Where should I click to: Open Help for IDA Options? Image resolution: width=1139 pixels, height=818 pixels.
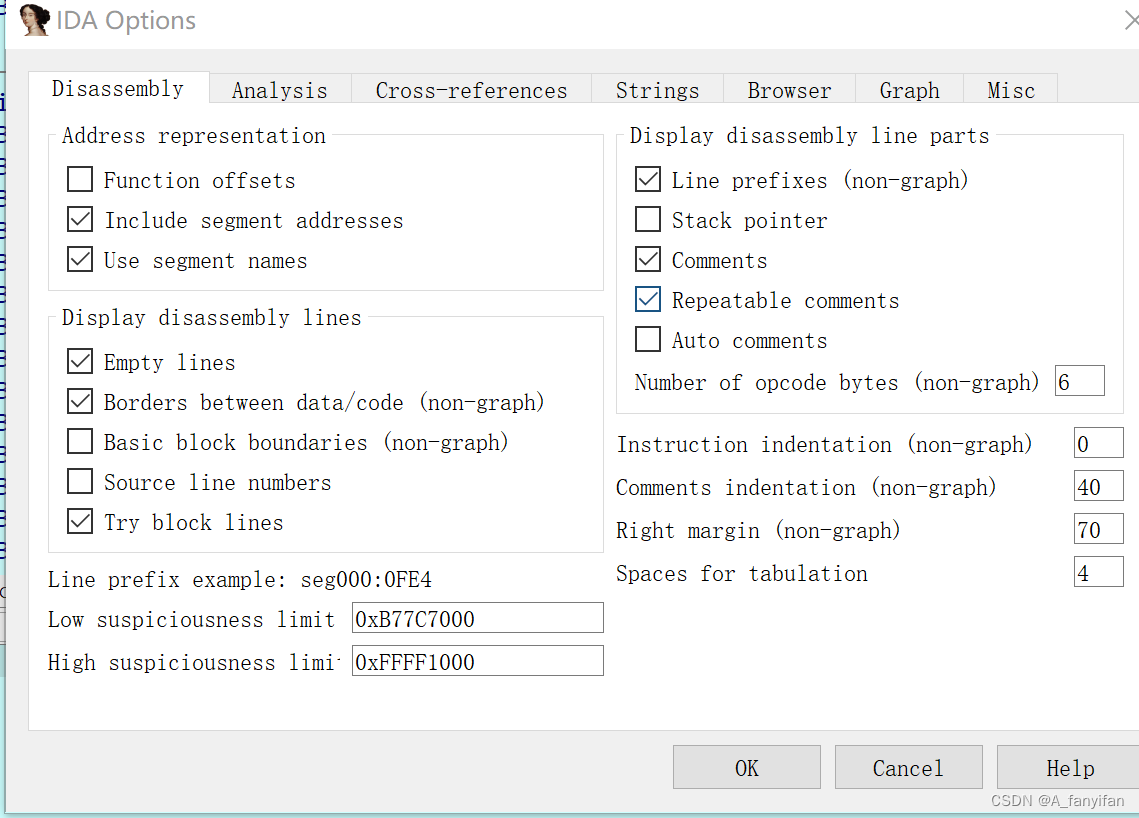point(1069,767)
